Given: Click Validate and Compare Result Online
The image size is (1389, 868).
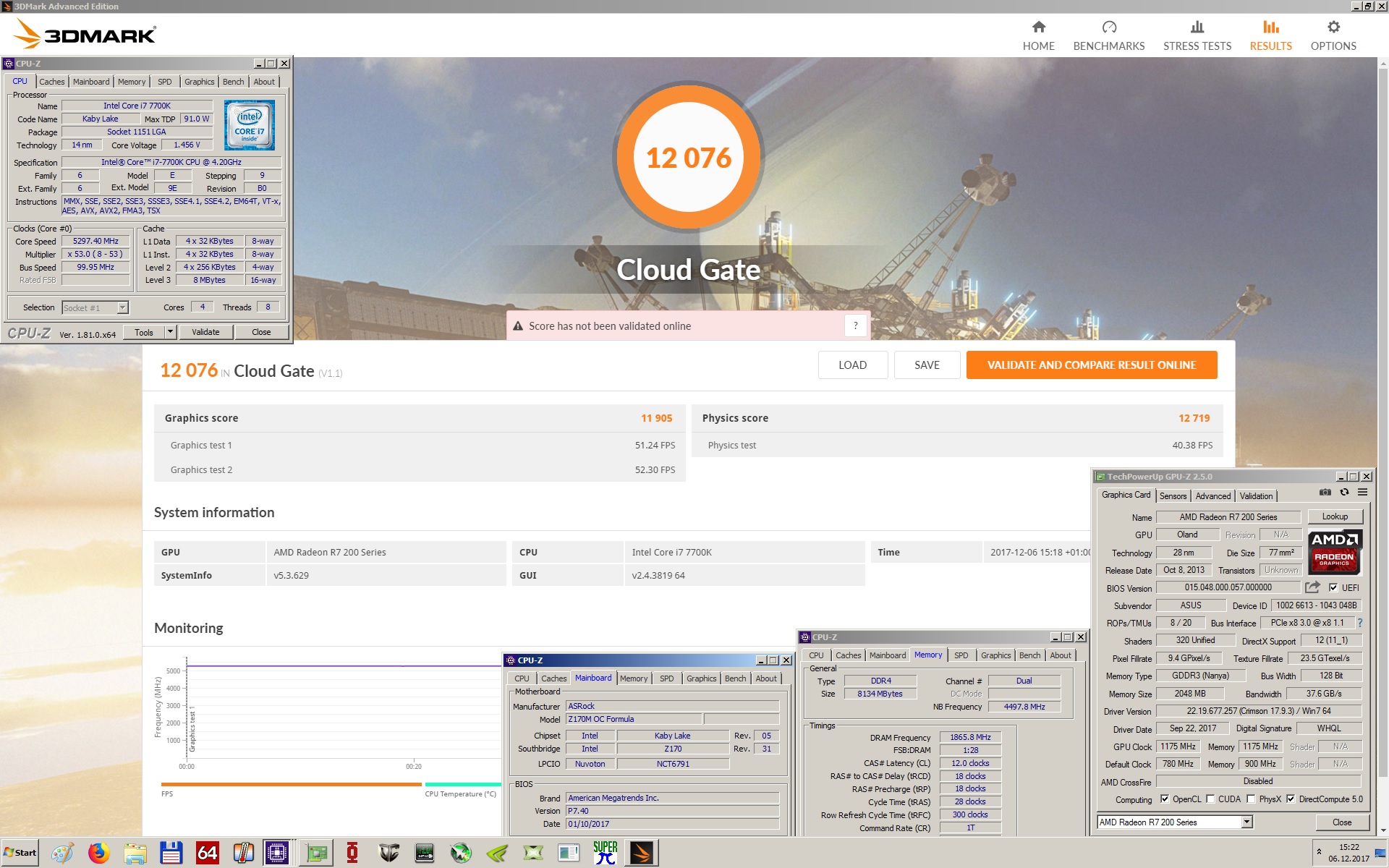Looking at the screenshot, I should click(1092, 365).
